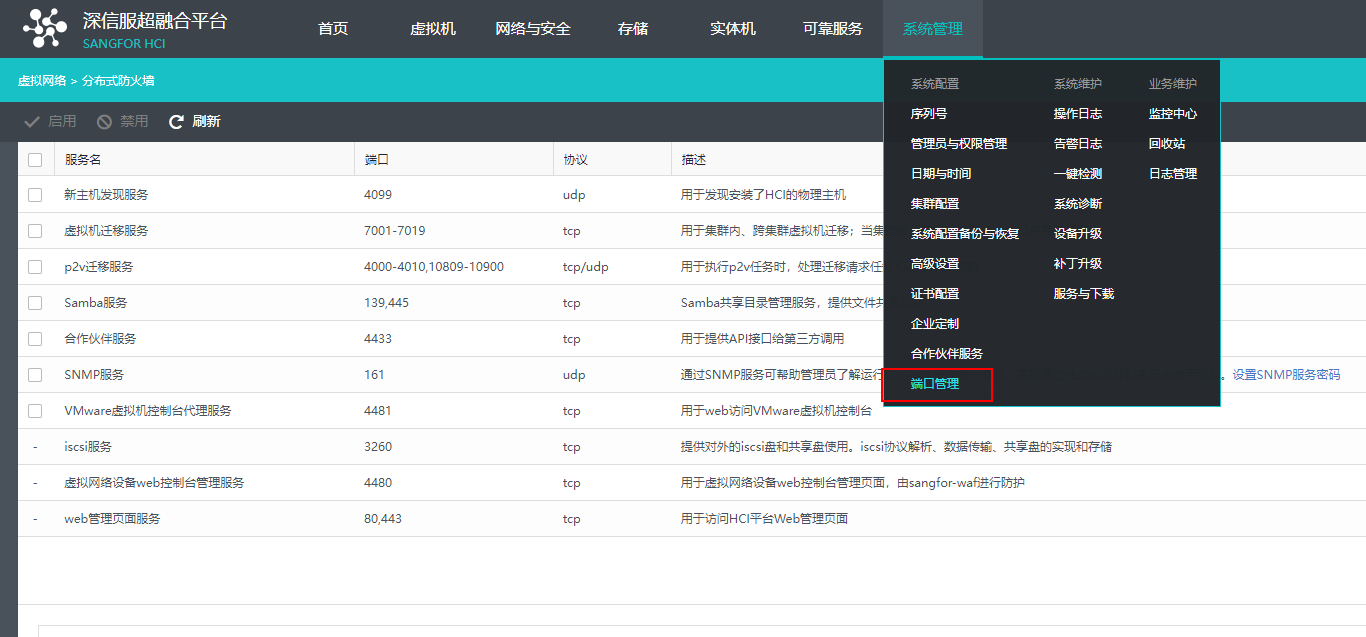Click the Sangfor HCI logo icon
Image resolution: width=1366 pixels, height=637 pixels.
44,28
